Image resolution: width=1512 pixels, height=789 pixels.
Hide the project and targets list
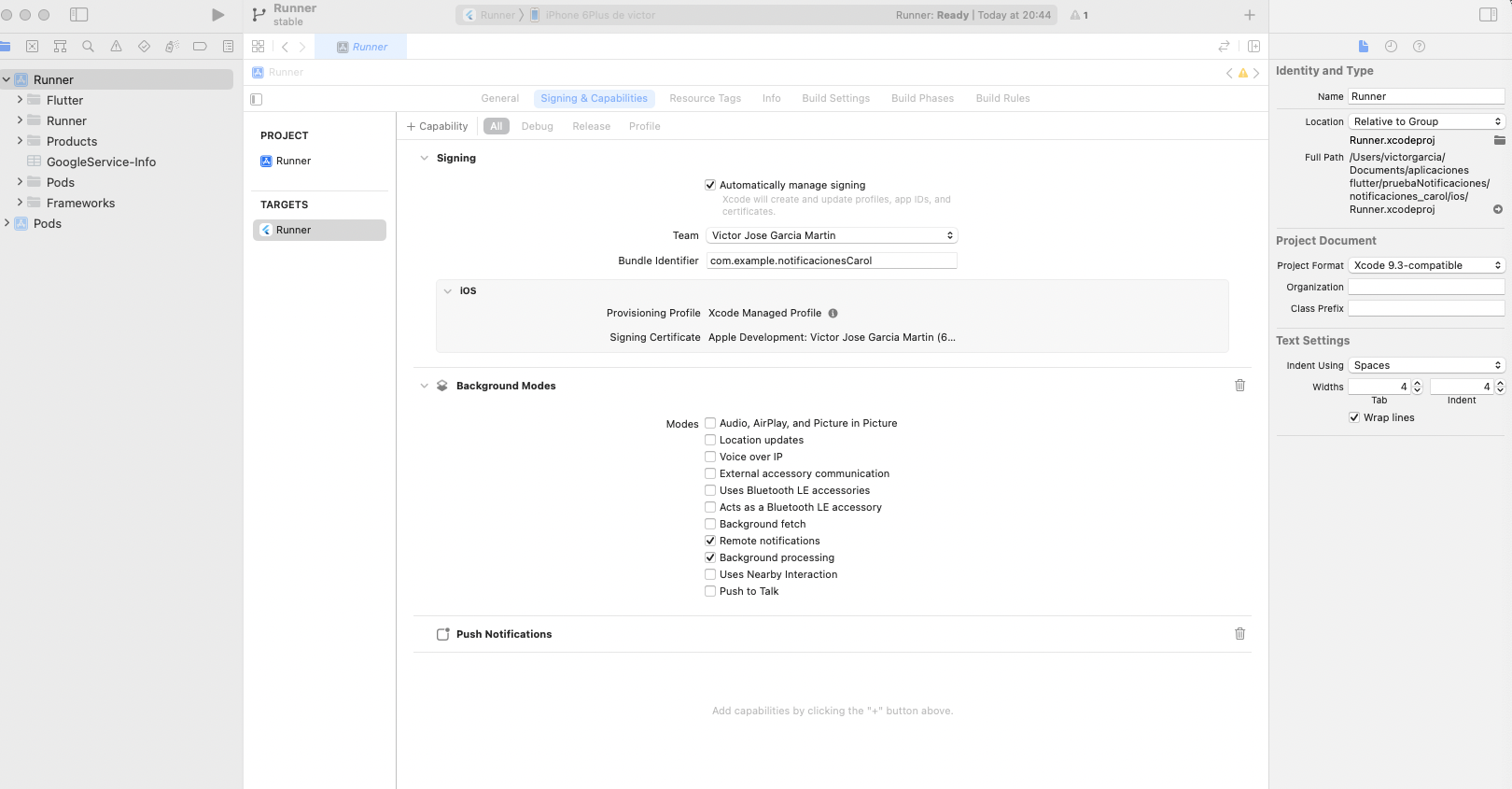(257, 99)
